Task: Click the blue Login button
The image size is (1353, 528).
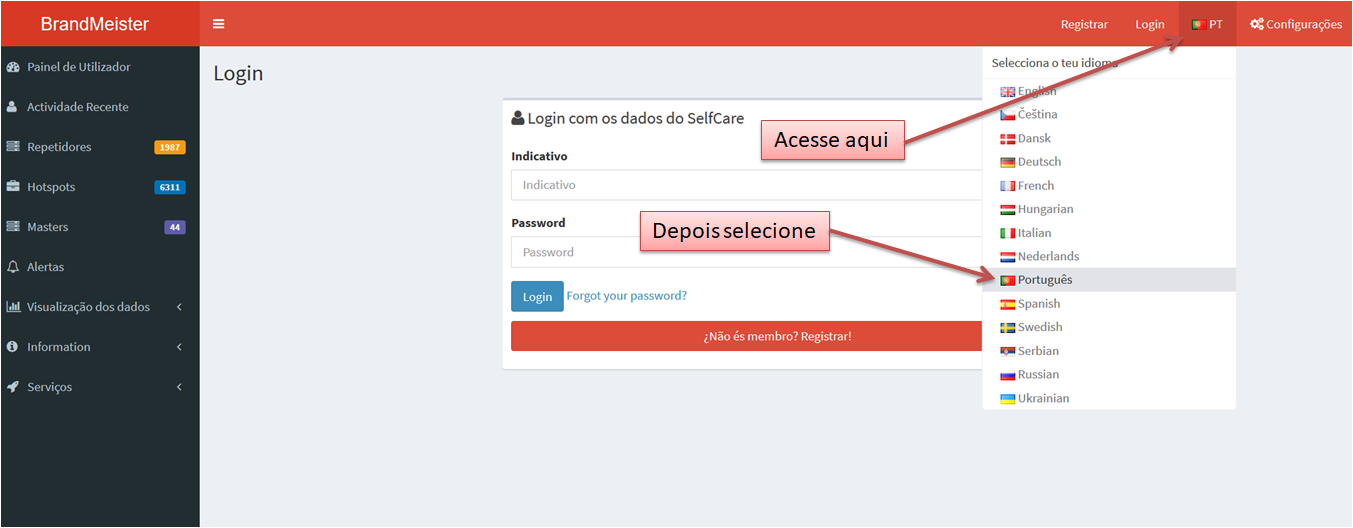Action: pos(537,296)
